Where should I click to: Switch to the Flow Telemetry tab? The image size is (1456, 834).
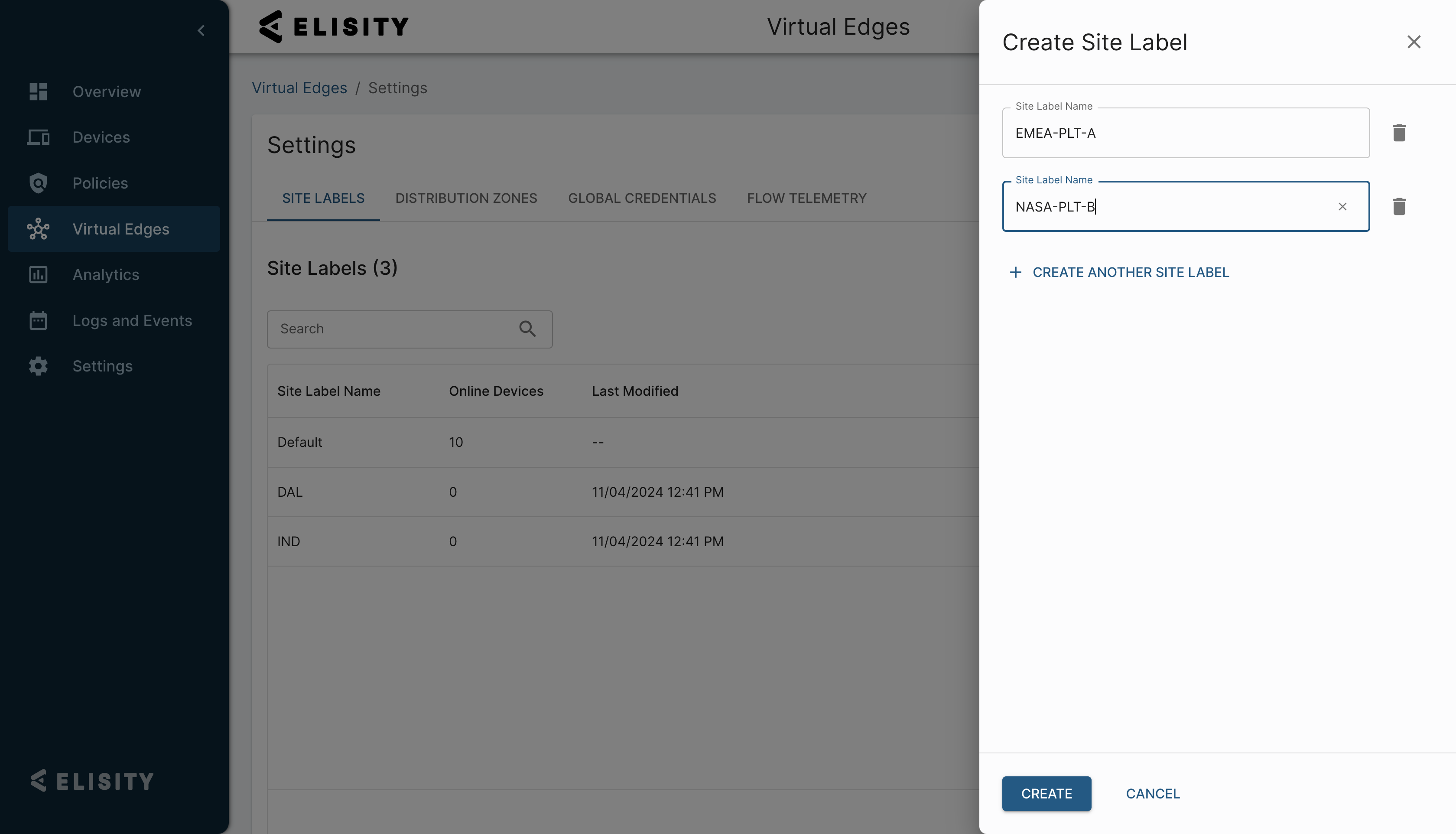click(807, 198)
